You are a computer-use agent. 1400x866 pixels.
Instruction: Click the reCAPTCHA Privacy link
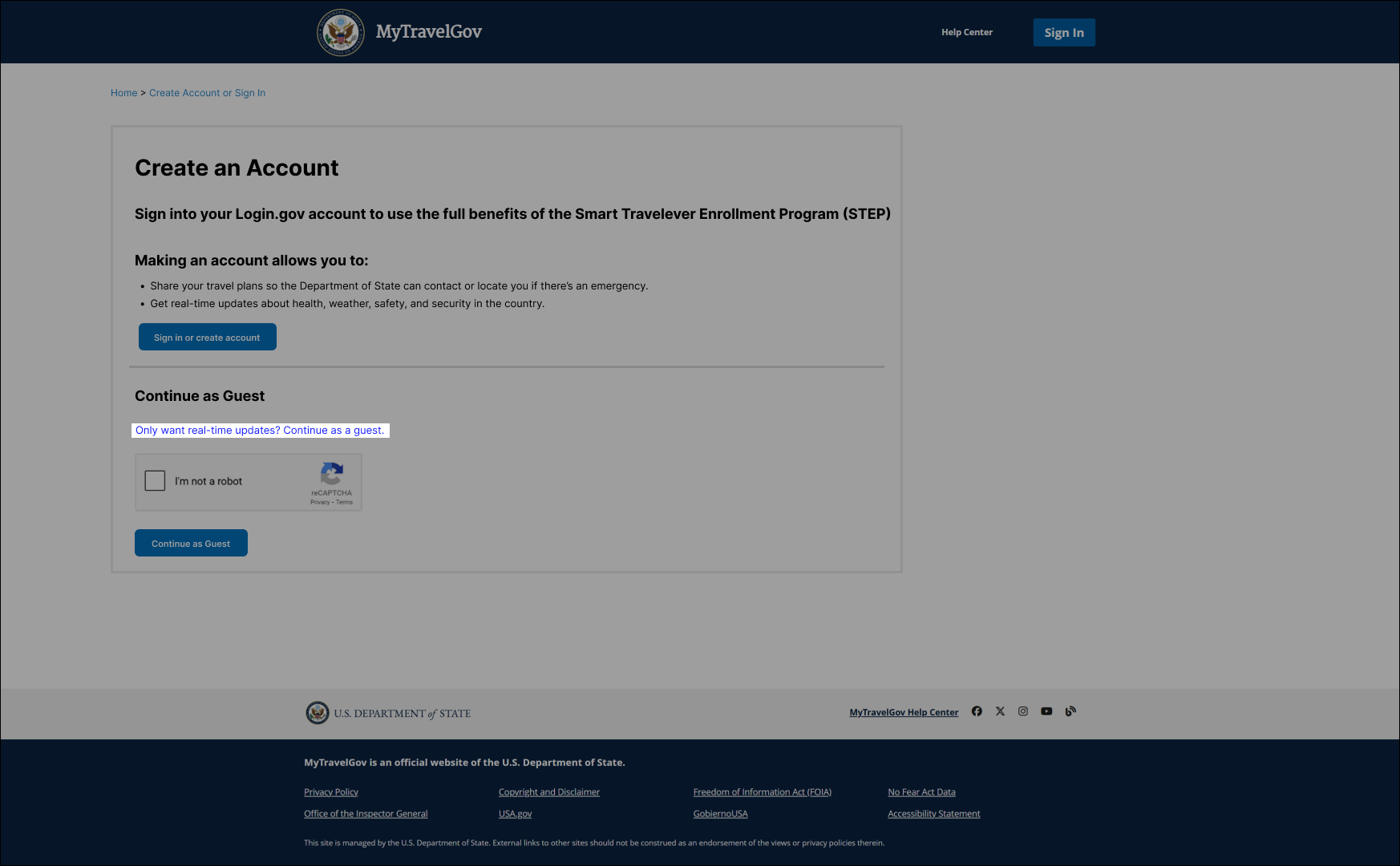pos(320,502)
